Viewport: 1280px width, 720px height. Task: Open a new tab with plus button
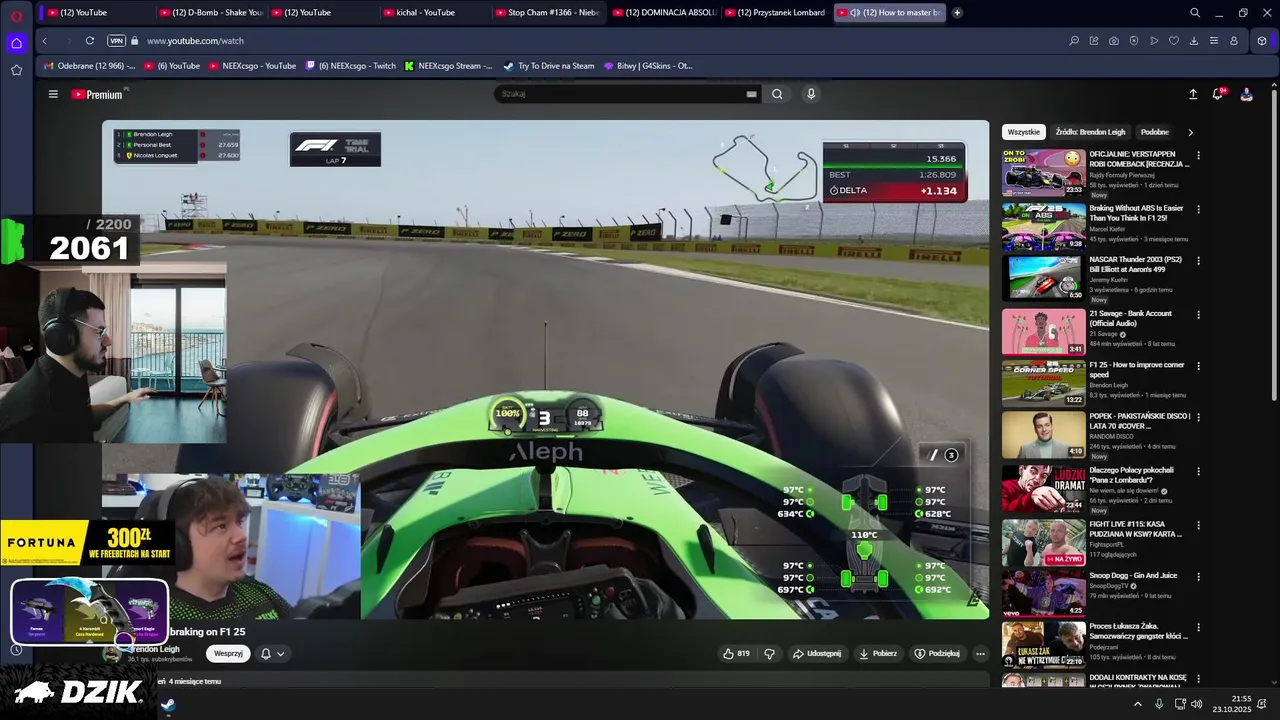957,13
